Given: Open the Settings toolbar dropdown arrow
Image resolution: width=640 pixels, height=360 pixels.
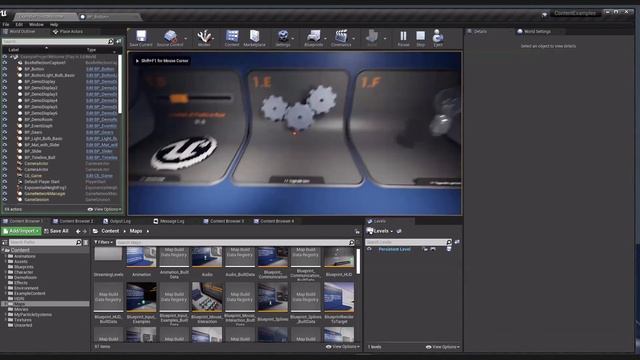Looking at the screenshot, I should (293, 39).
